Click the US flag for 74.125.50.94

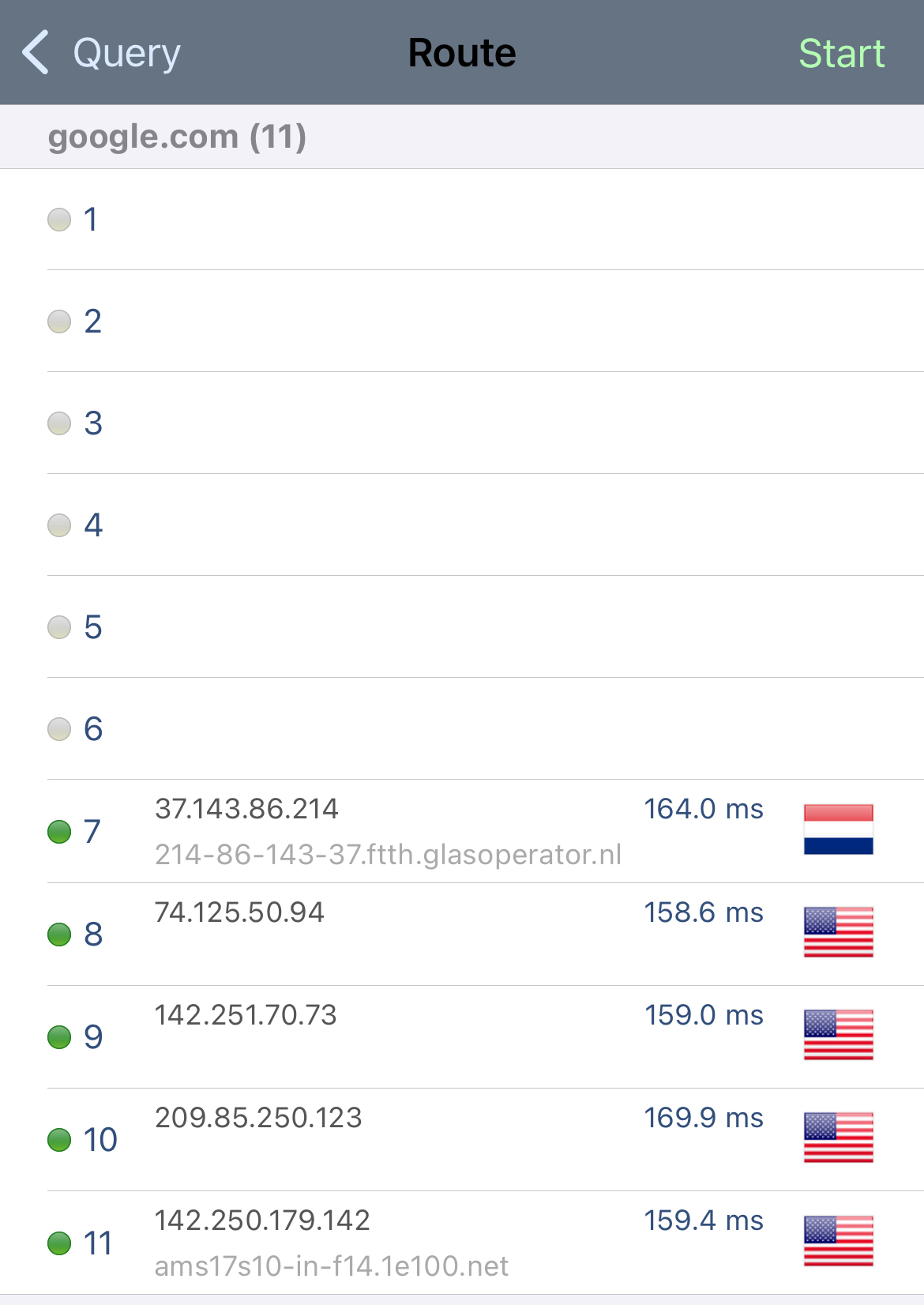(x=838, y=932)
